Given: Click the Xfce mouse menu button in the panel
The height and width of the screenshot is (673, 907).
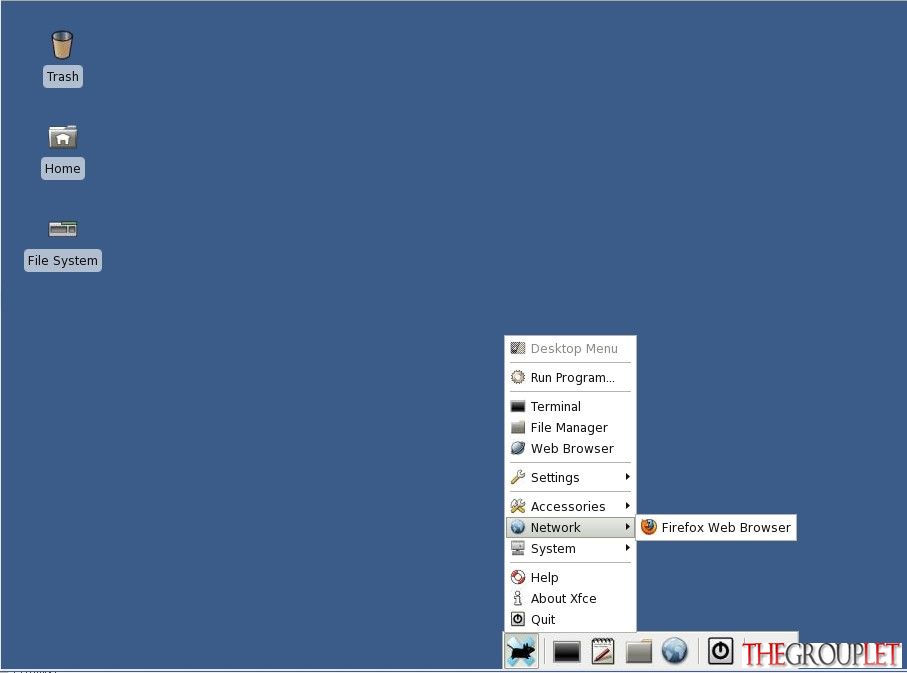Looking at the screenshot, I should point(521,652).
